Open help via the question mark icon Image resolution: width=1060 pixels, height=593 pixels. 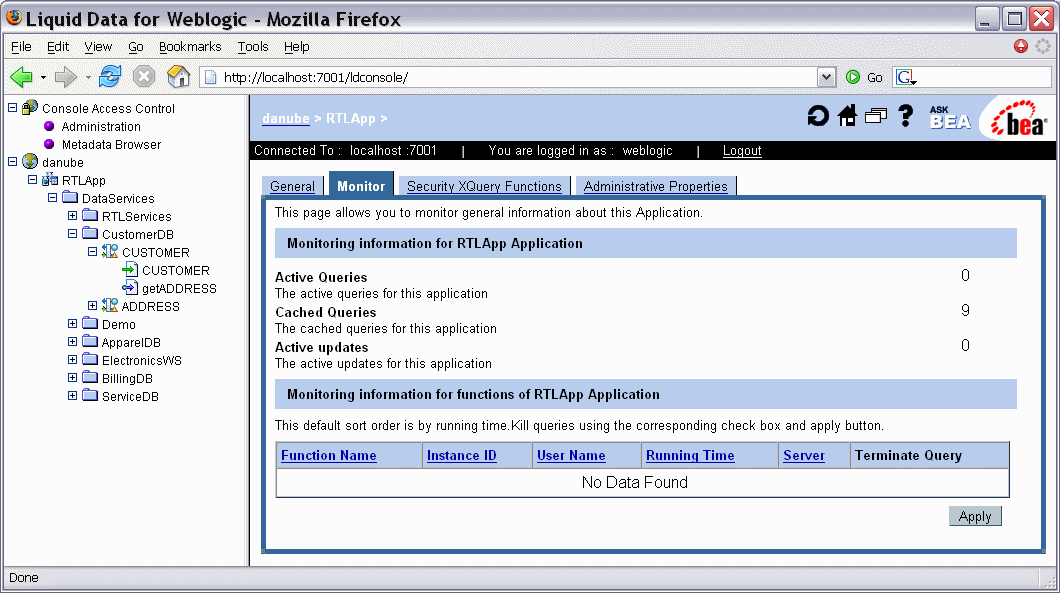pyautogui.click(x=905, y=116)
